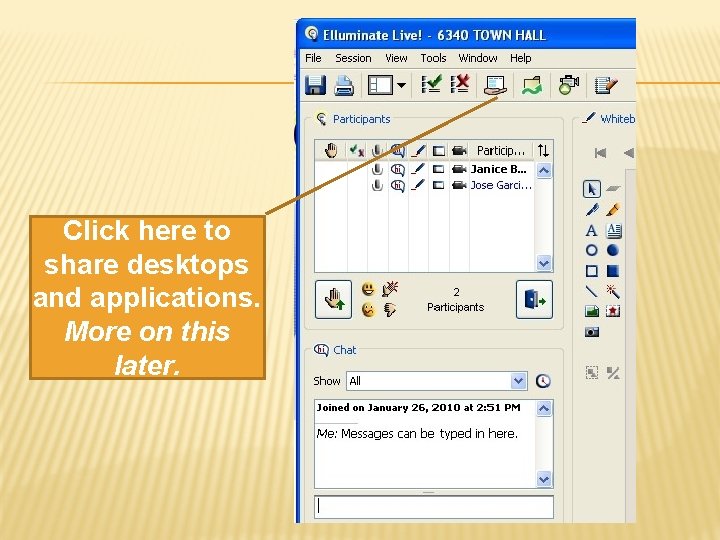This screenshot has width=720, height=540.
Task: Click the notepad with pencil icon
Action: coord(606,85)
